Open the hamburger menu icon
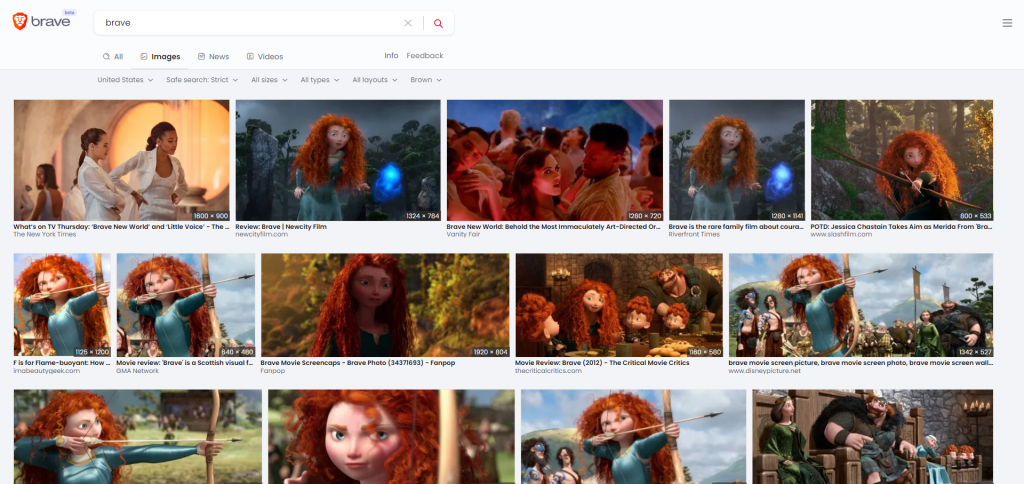 point(1007,23)
